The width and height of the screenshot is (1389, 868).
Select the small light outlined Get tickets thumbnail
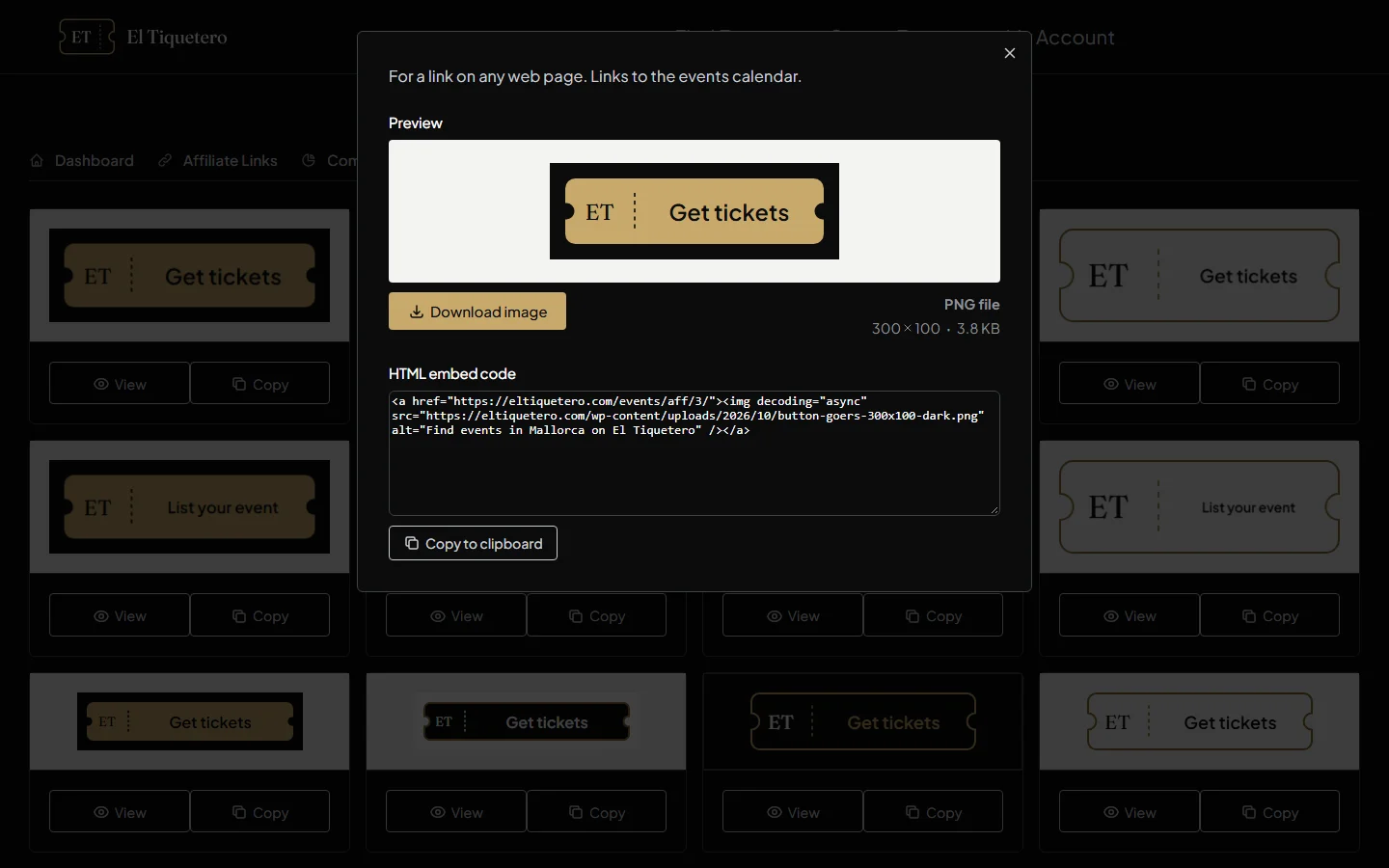pos(1199,721)
